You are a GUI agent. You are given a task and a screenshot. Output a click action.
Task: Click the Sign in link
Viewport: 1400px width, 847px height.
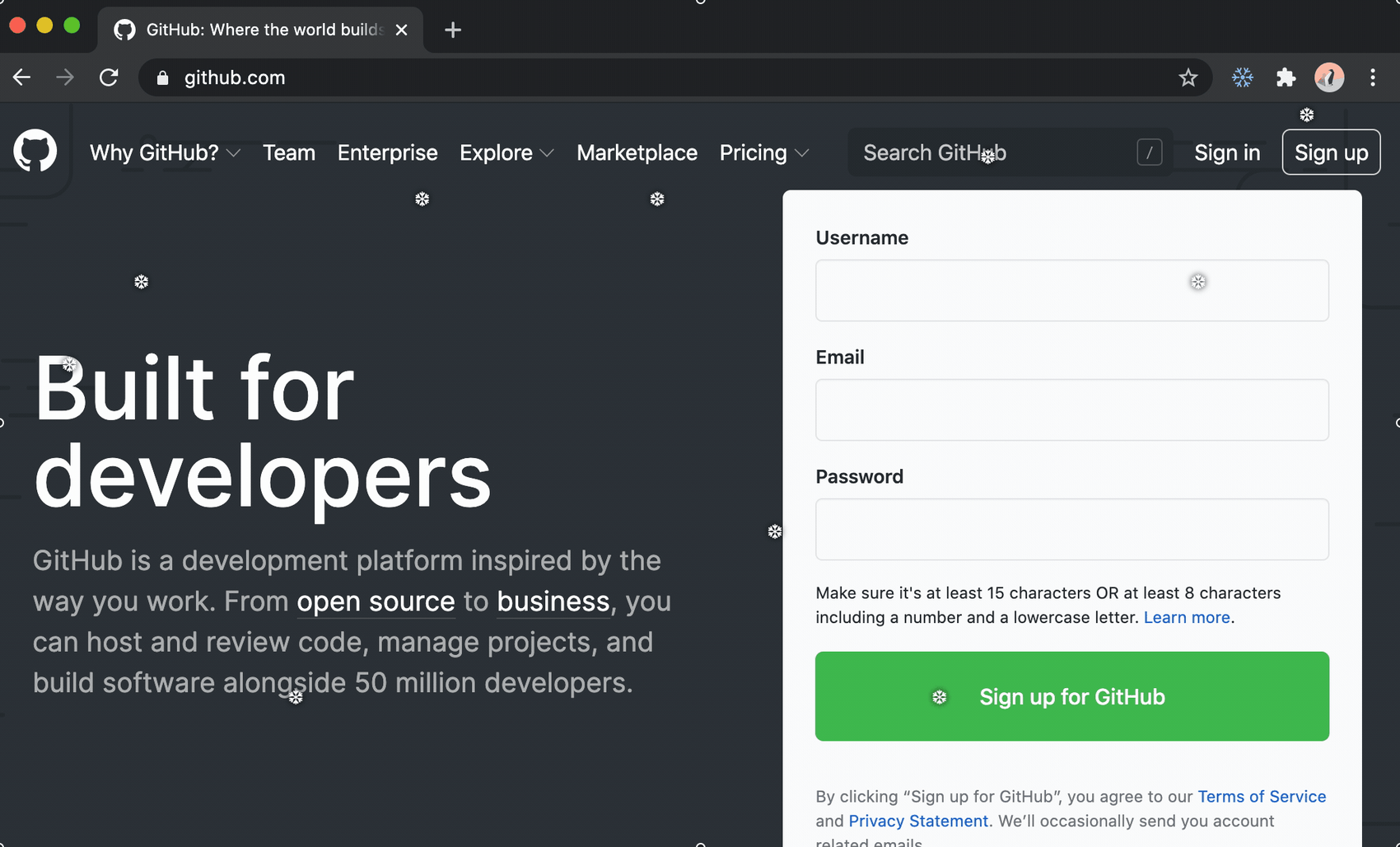1227,152
